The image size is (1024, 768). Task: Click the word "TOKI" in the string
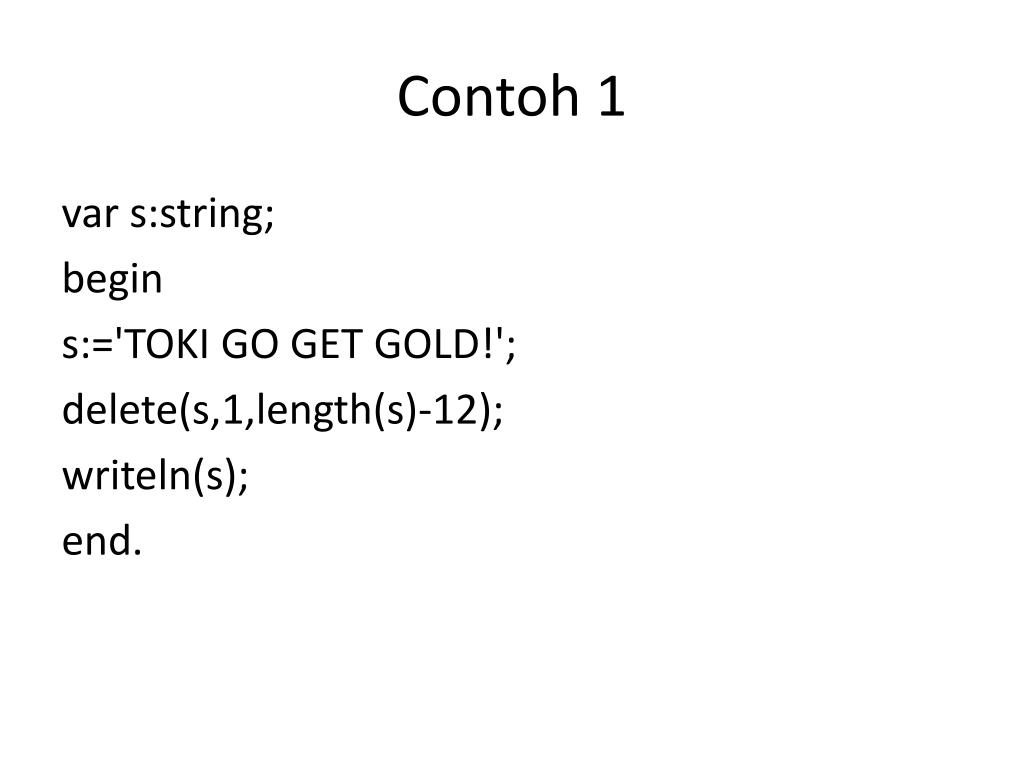click(x=165, y=344)
